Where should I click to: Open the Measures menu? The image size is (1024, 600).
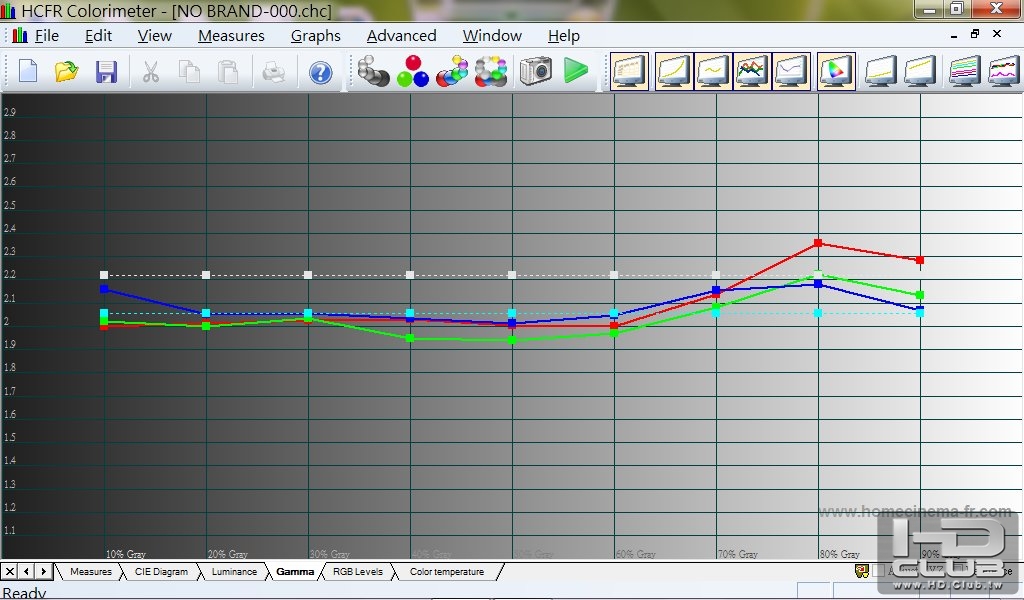(231, 36)
